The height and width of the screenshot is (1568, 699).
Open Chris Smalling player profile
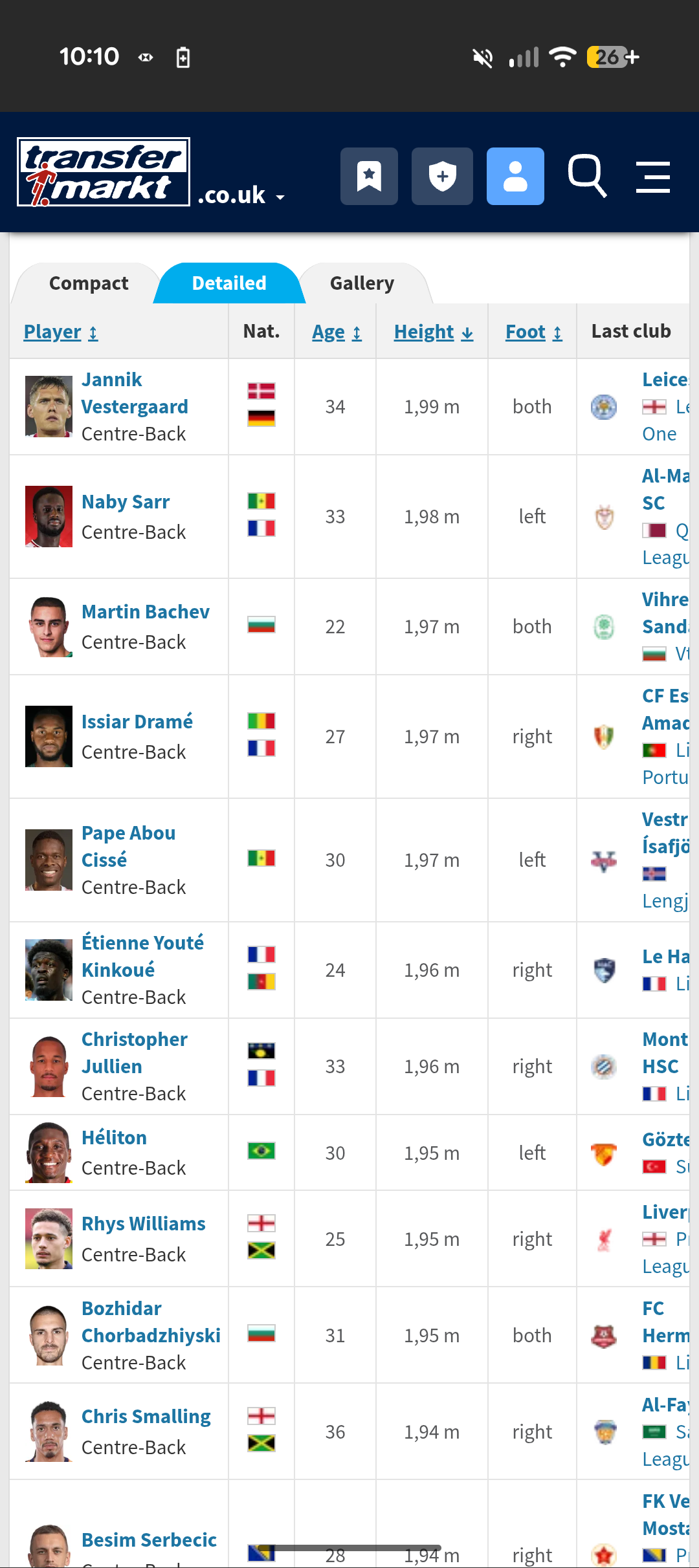tap(146, 1417)
